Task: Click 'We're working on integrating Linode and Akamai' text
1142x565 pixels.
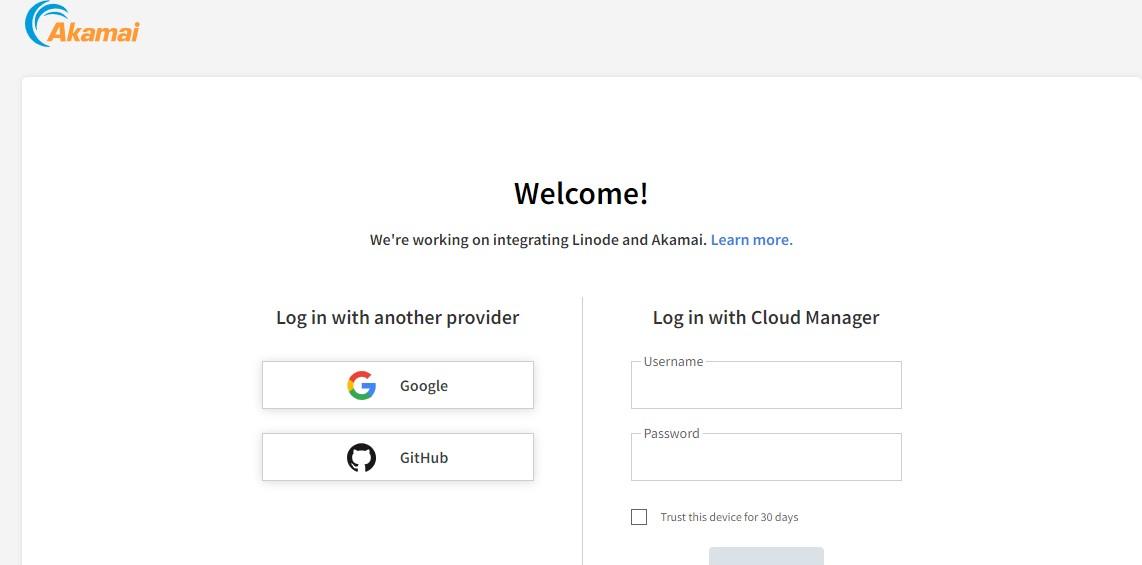Action: coord(538,240)
